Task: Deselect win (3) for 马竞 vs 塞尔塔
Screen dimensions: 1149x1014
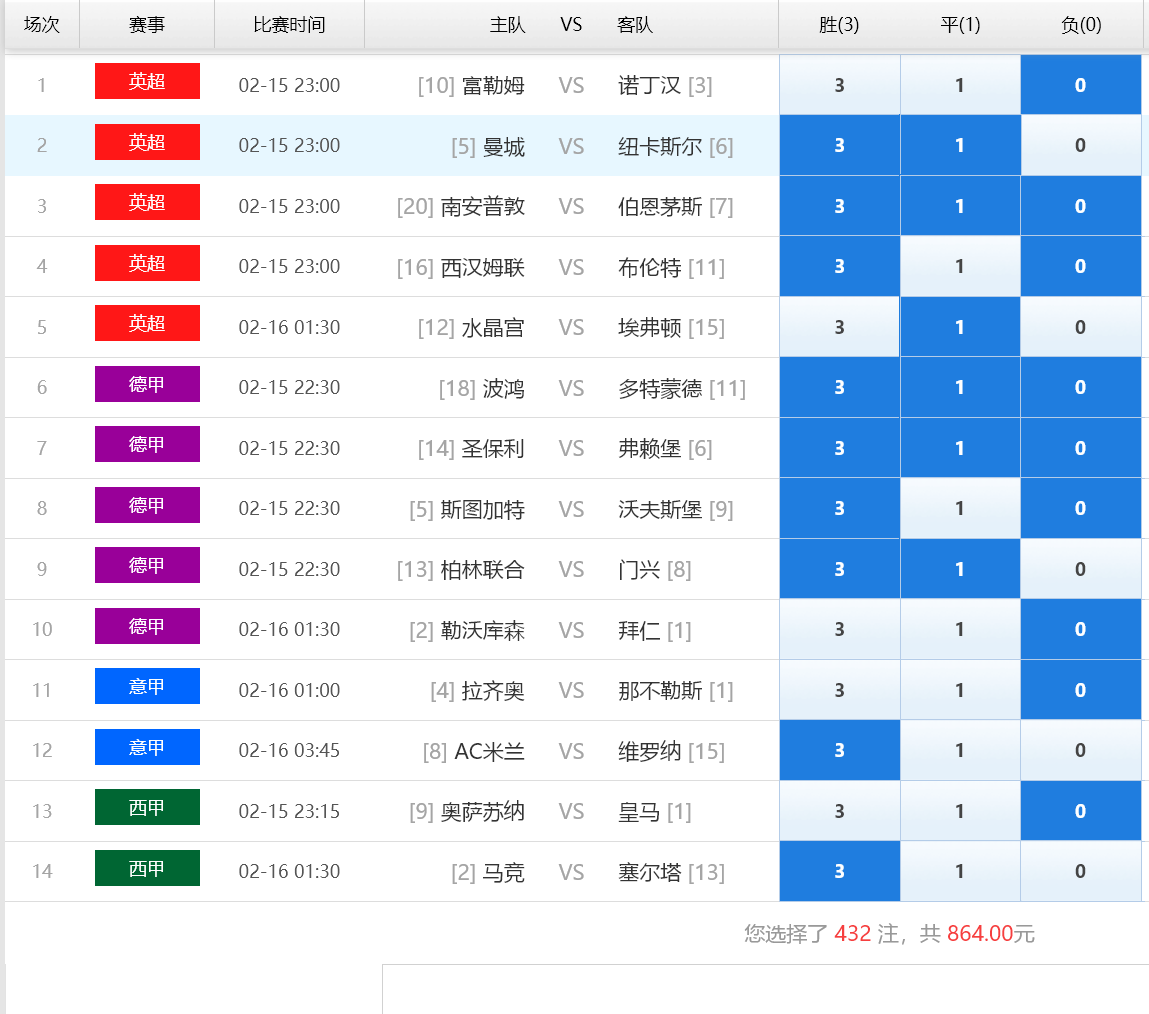Action: click(x=840, y=871)
